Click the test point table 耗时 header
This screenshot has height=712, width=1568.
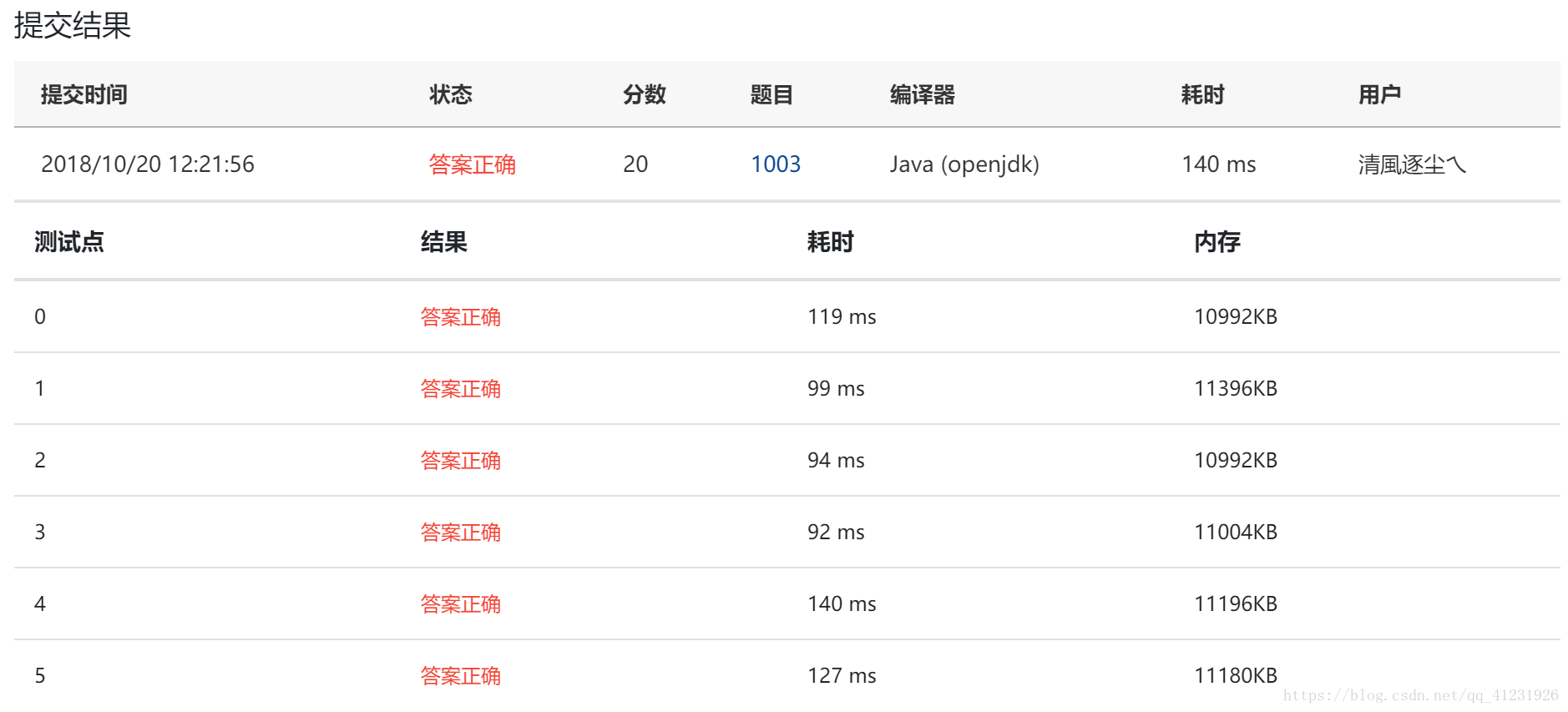(831, 242)
